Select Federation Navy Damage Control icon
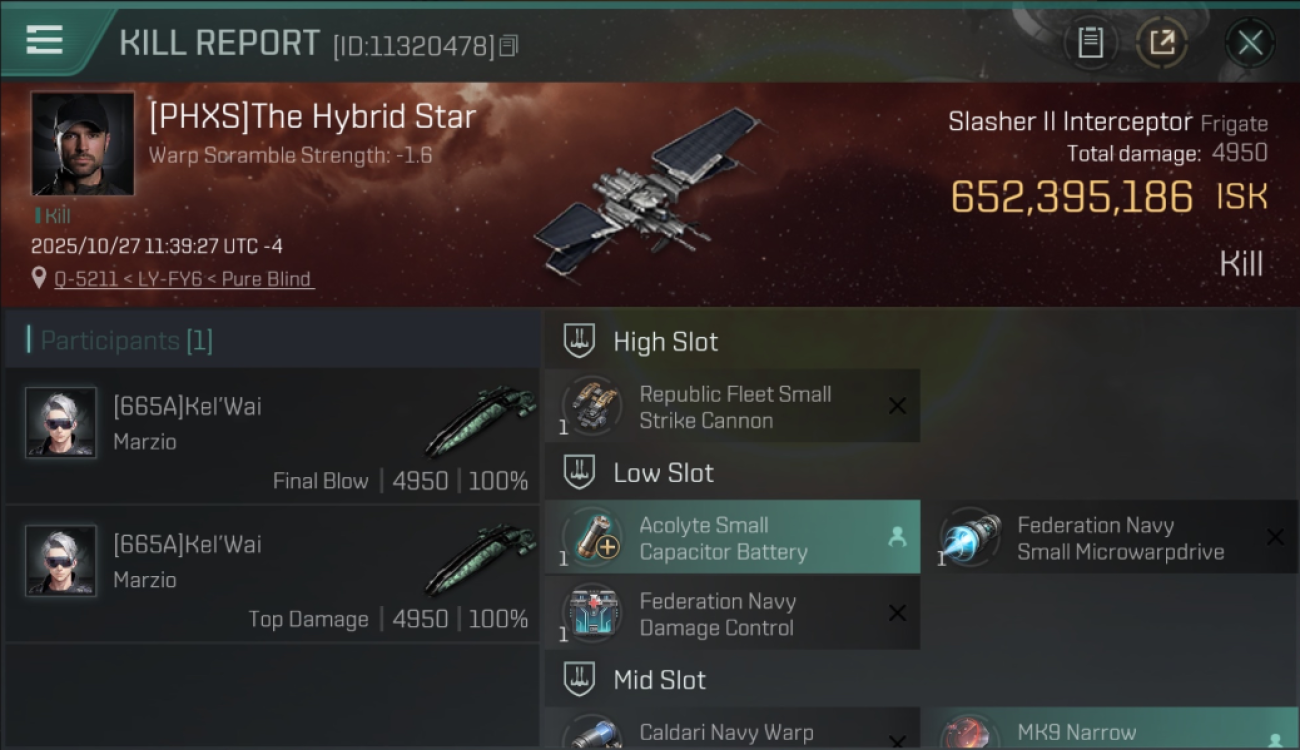The width and height of the screenshot is (1300, 750). [592, 613]
